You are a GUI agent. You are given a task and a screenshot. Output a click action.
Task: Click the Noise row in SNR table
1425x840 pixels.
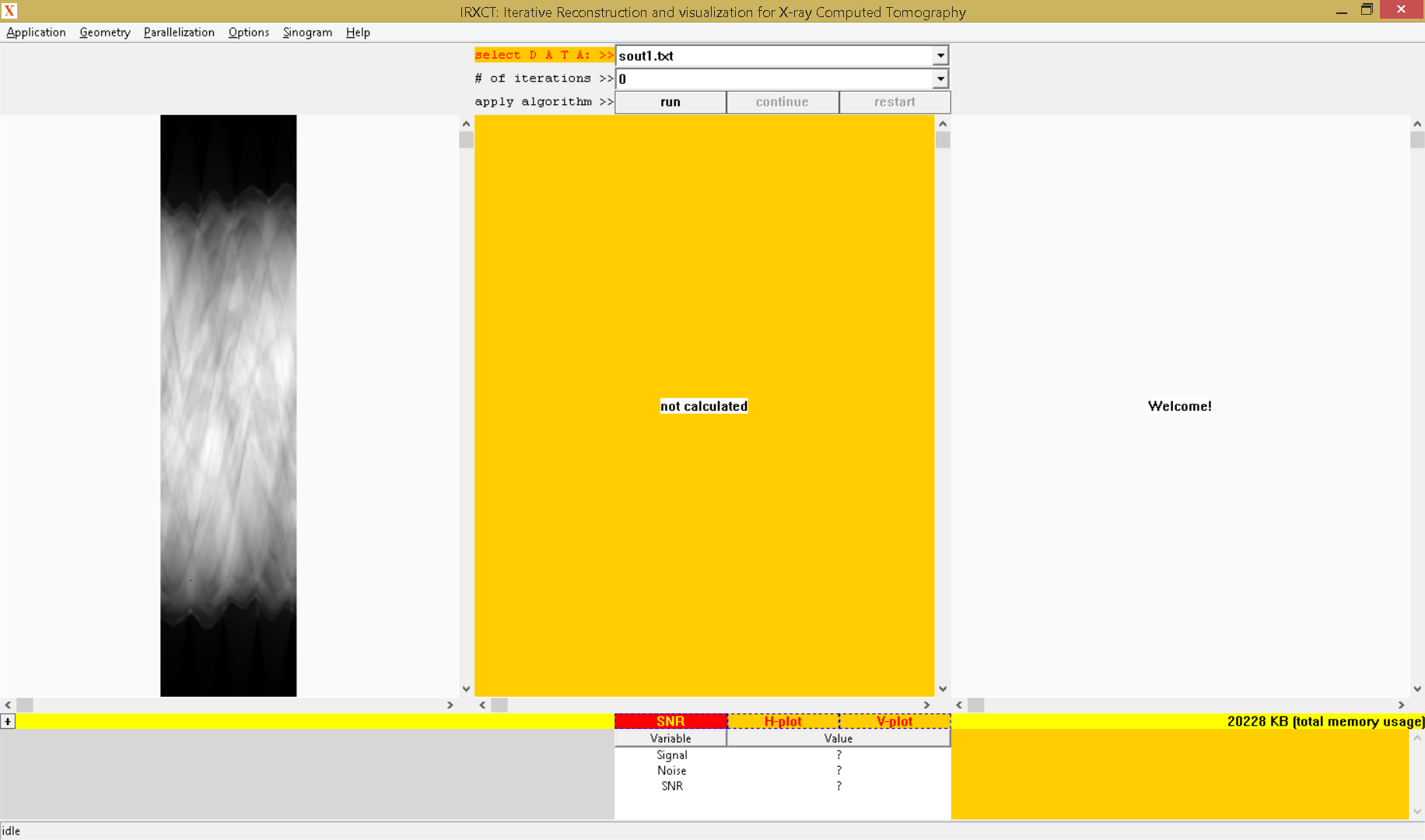click(783, 771)
